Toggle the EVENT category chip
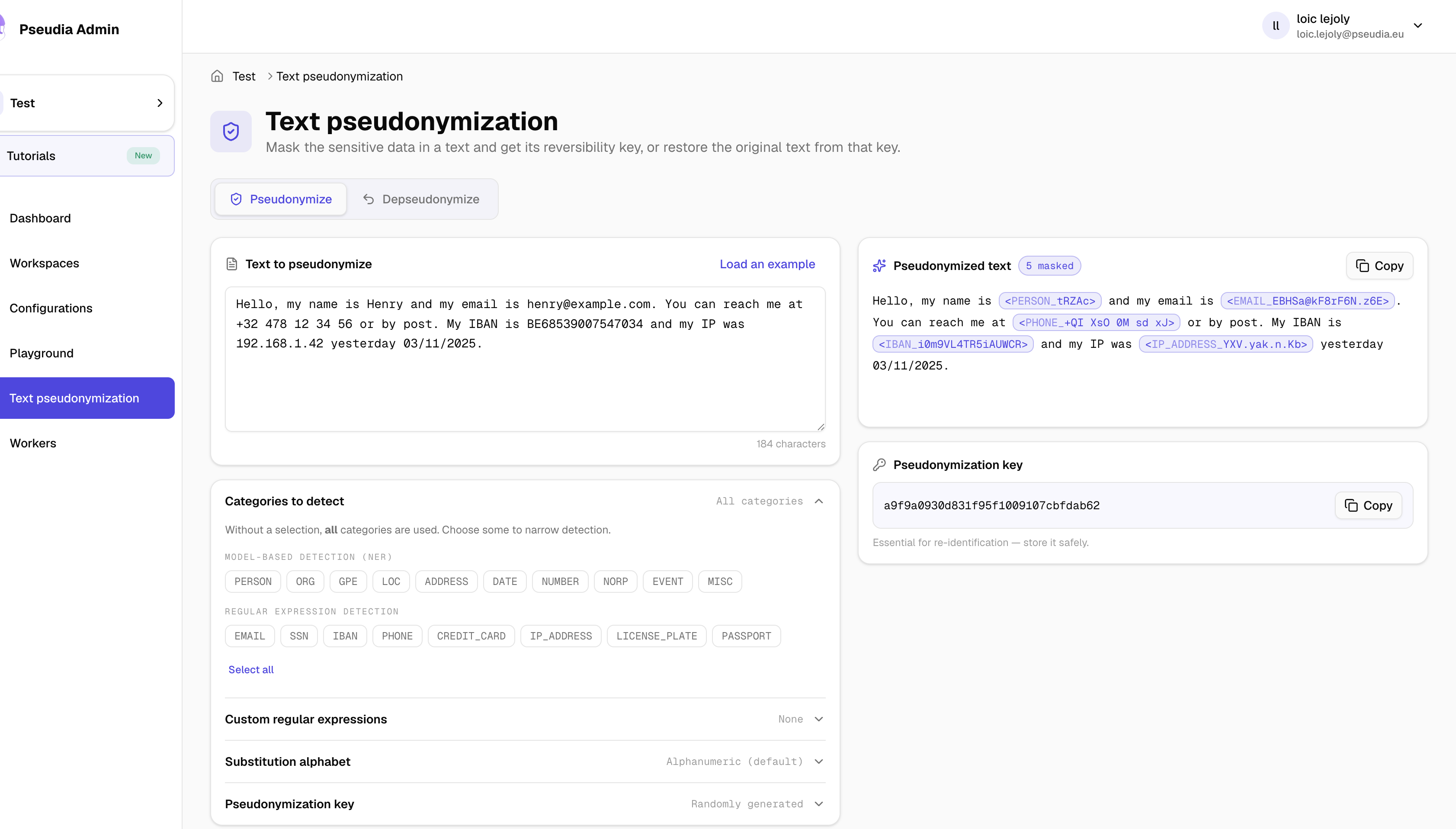 point(668,582)
